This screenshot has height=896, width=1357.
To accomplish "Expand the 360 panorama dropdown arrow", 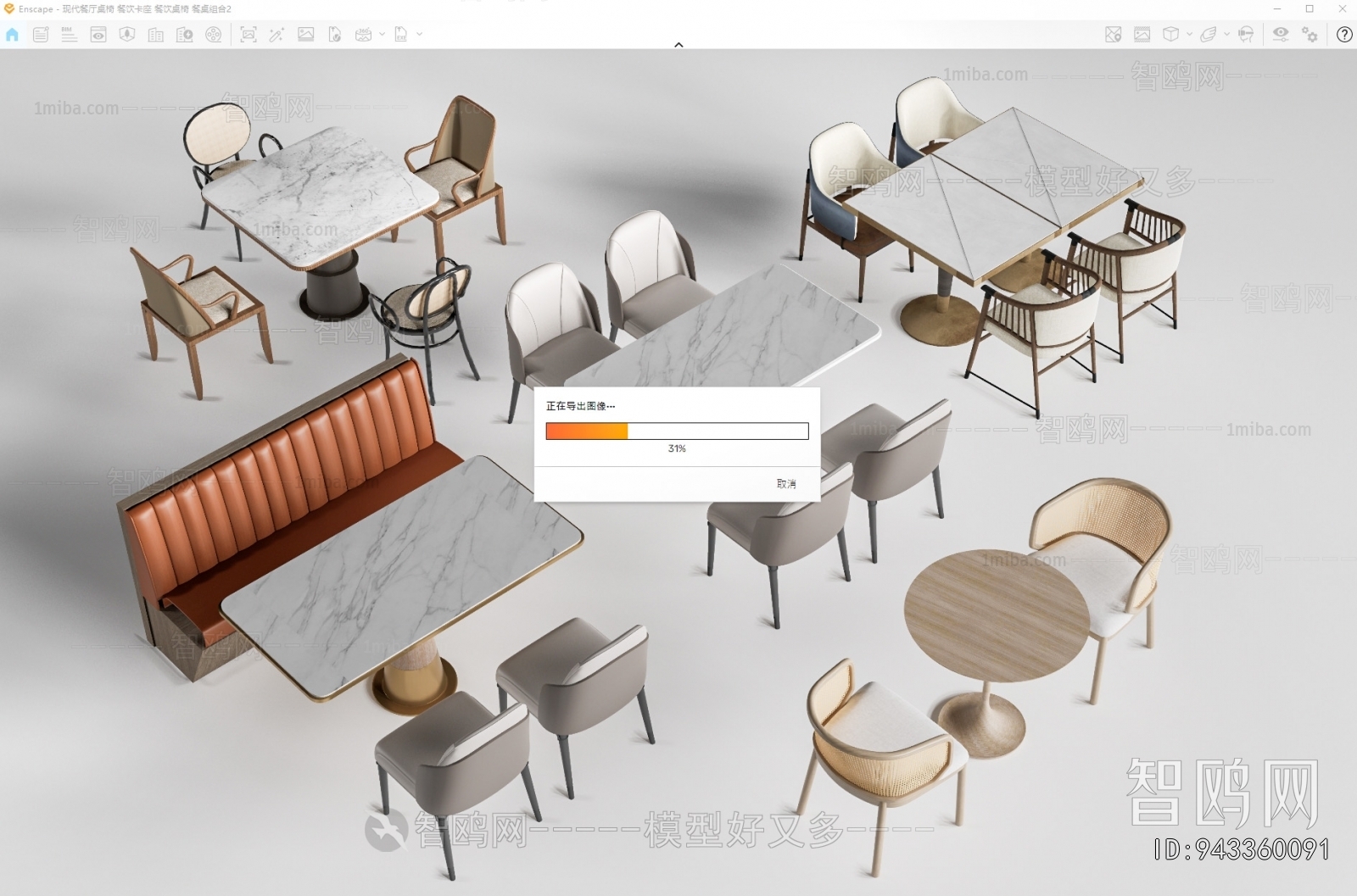I will 382,36.
